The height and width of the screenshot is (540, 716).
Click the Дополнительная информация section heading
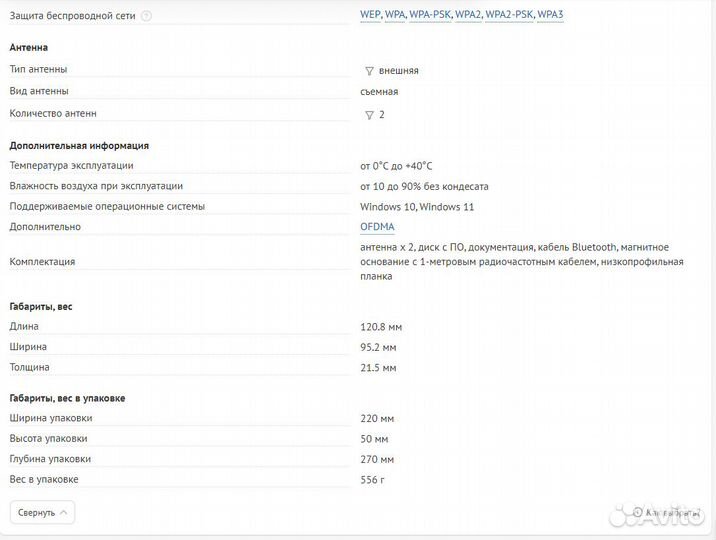79,145
